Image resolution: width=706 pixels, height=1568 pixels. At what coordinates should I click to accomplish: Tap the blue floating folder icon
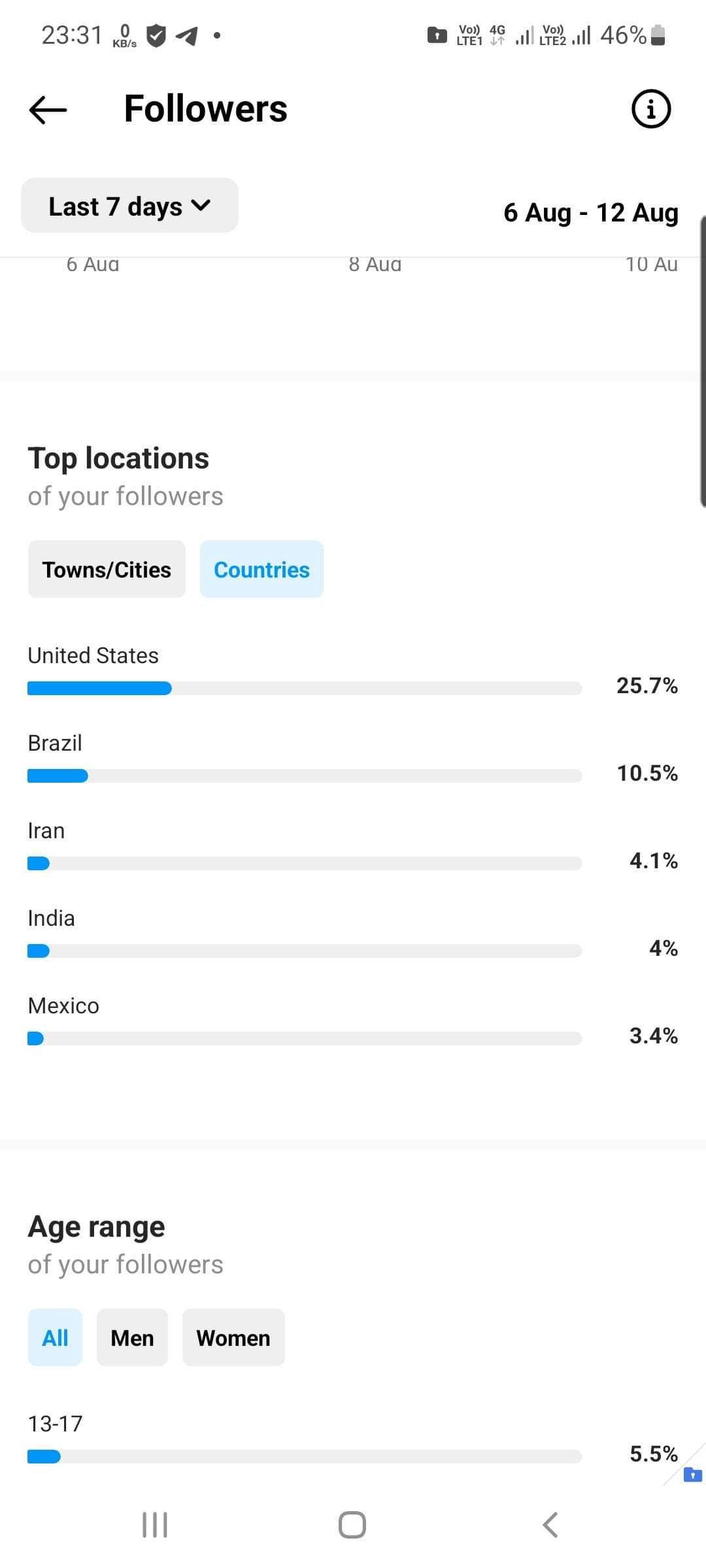pos(693,1475)
